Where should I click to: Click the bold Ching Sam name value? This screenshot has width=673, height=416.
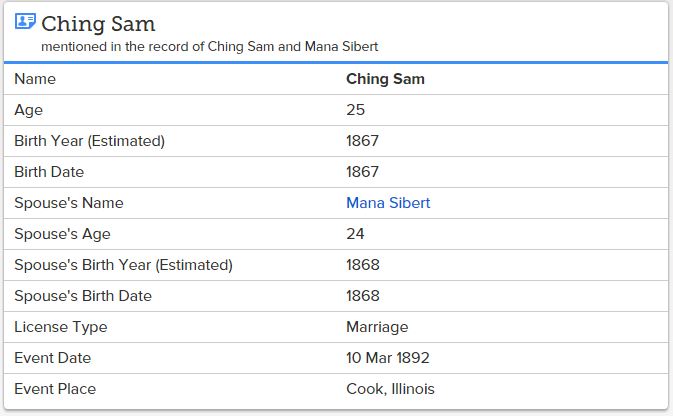click(385, 79)
